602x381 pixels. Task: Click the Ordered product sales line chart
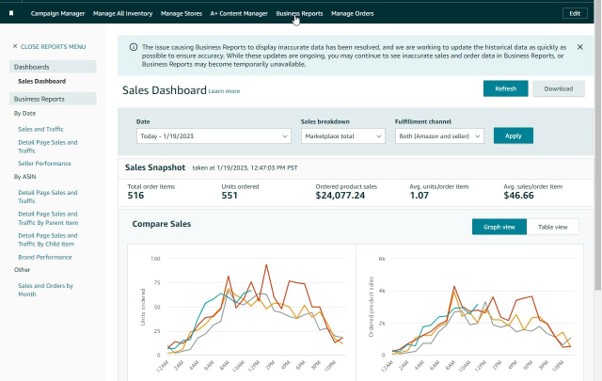pyautogui.click(x=470, y=312)
